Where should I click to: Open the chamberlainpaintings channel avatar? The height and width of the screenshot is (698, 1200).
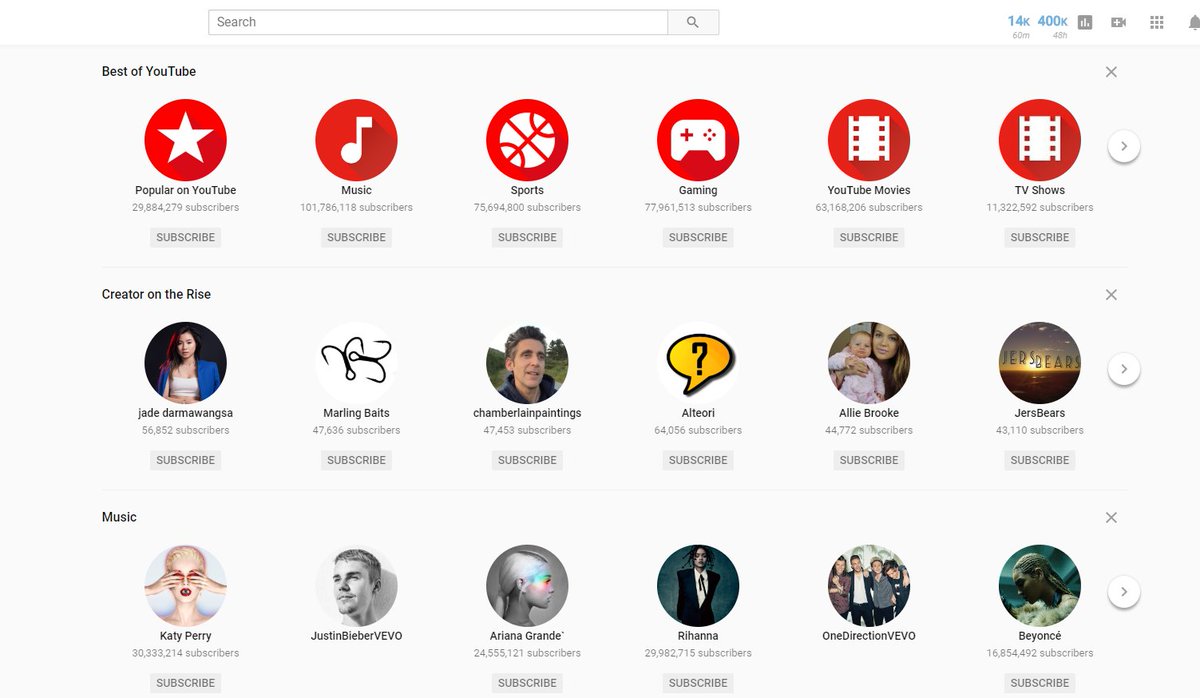527,363
